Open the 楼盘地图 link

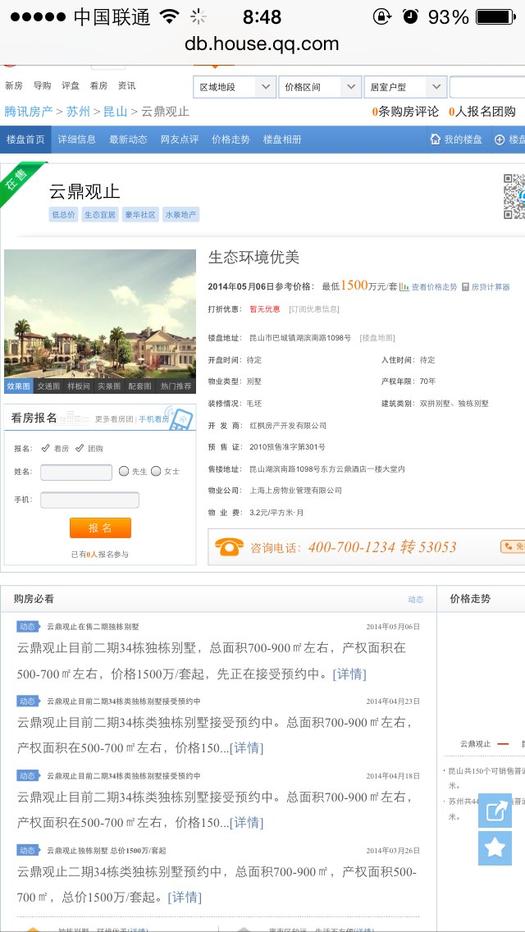[378, 338]
